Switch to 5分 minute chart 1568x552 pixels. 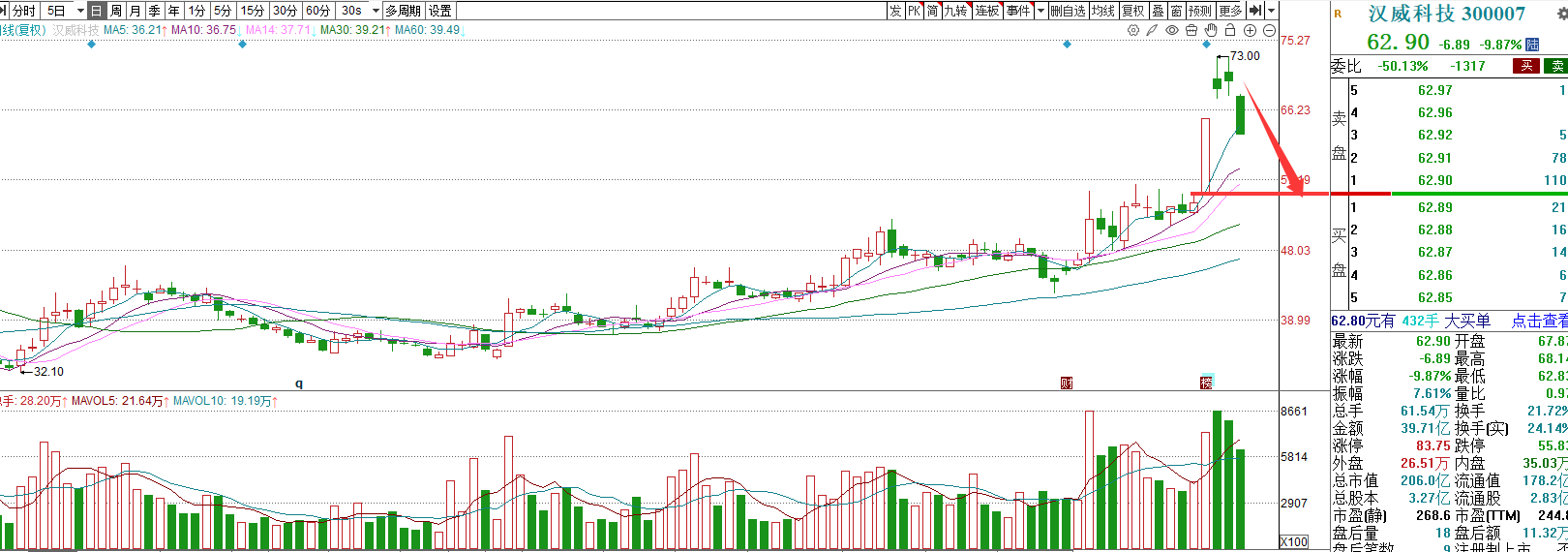coord(224,11)
